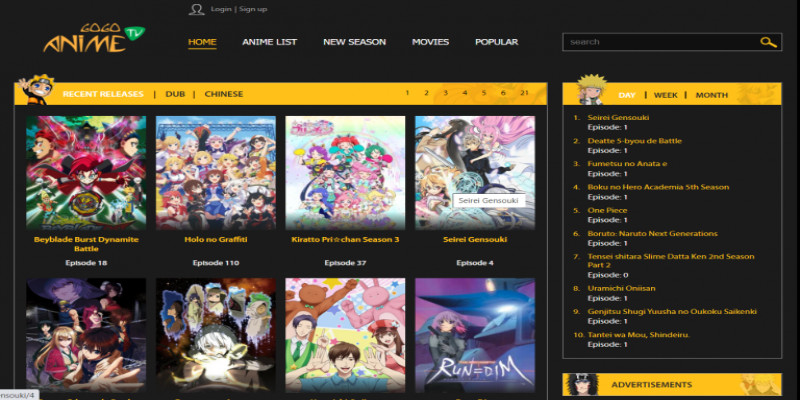Click Seirei Gensouki title under poster
This screenshot has width=800, height=400.
[475, 239]
